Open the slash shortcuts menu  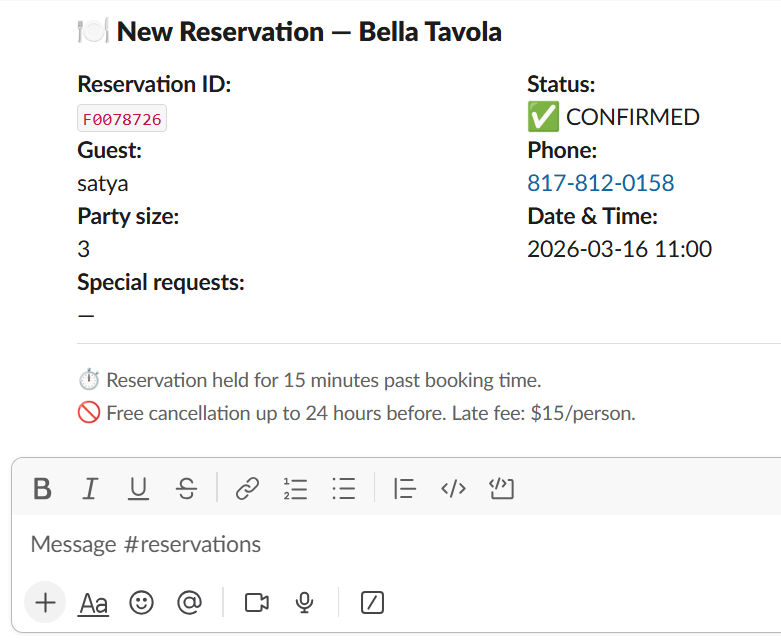[x=372, y=602]
